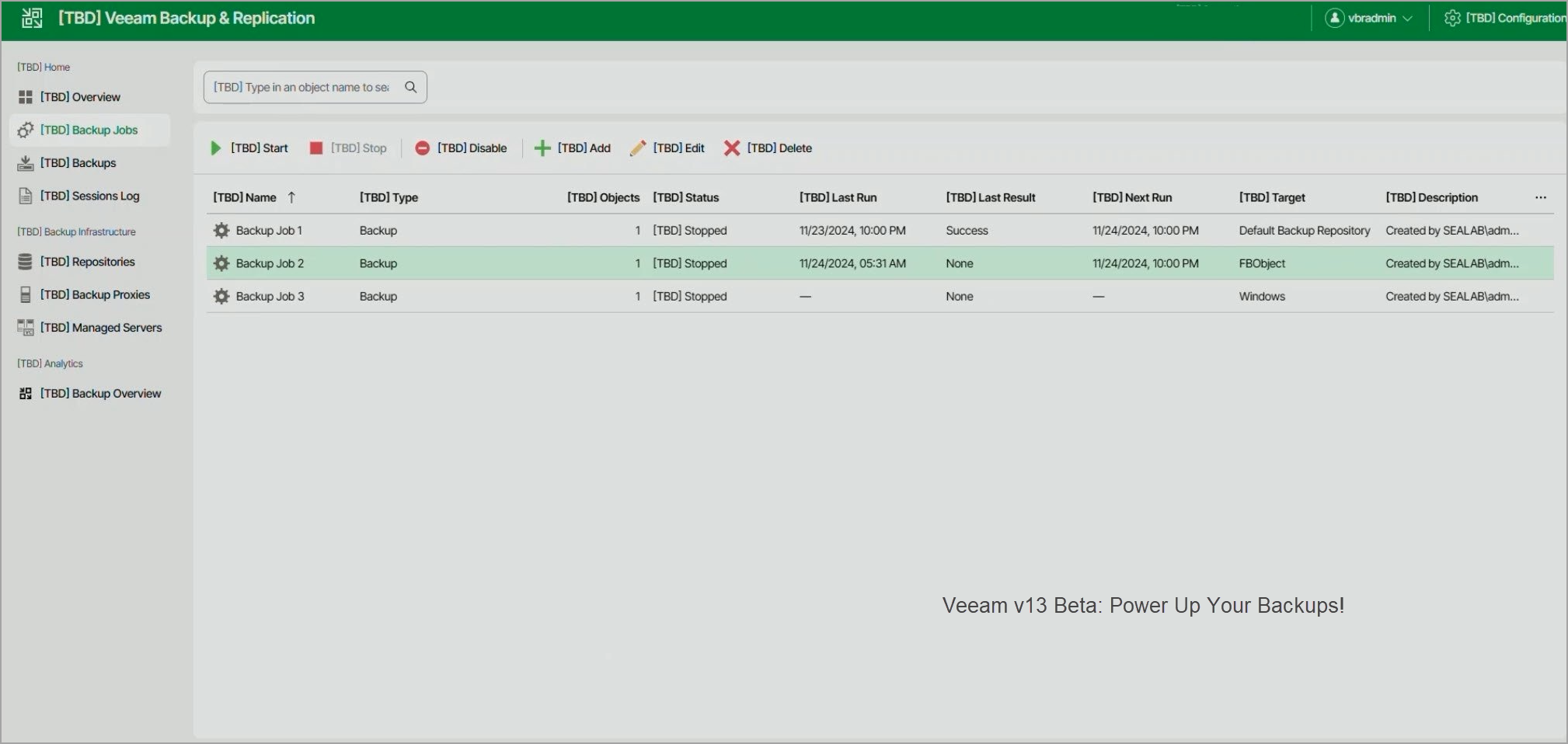Click the Overview grid icon in sidebar
Screen dimensions: 1568x744
[26, 97]
